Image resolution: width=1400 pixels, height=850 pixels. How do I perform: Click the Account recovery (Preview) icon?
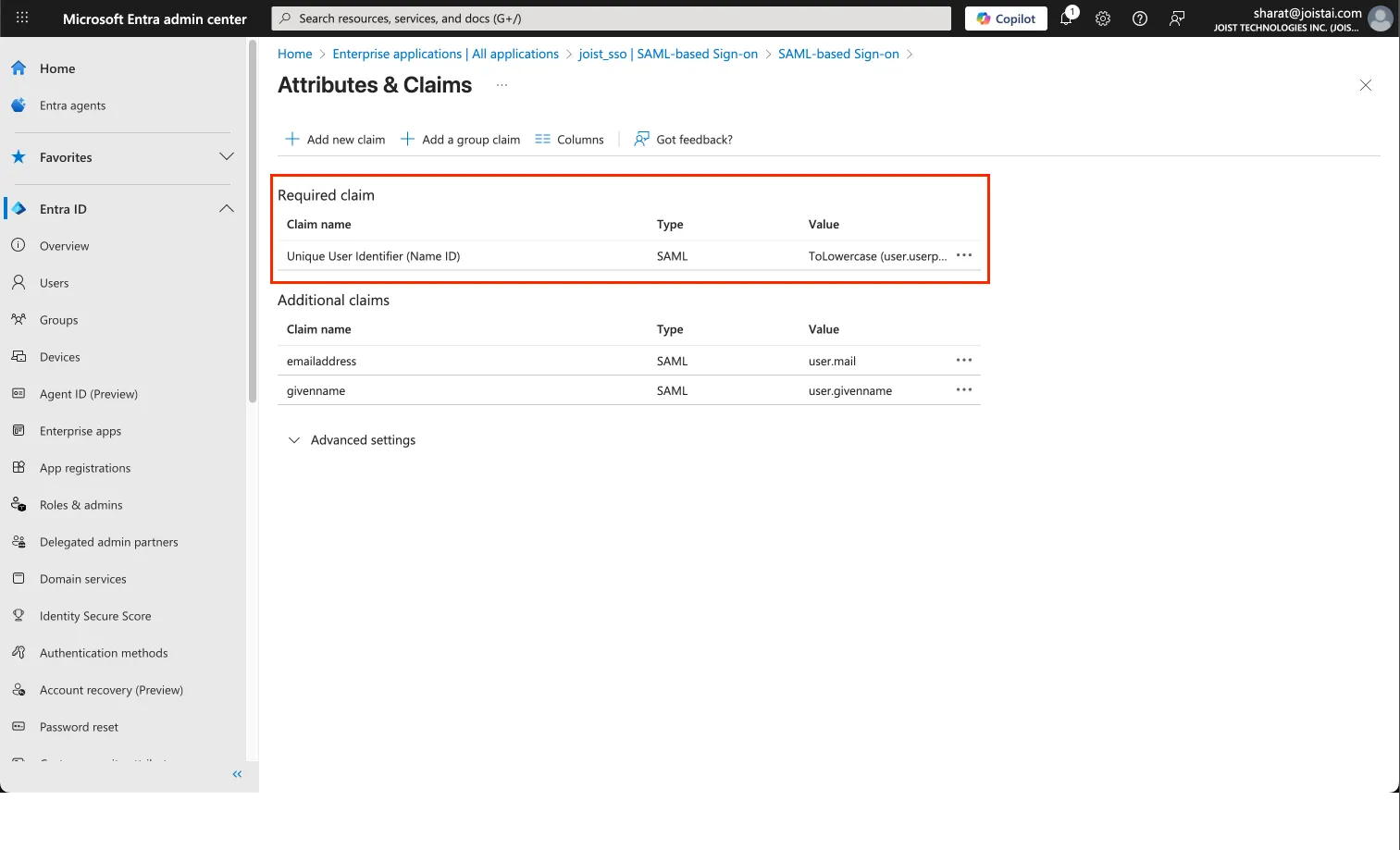pos(19,689)
